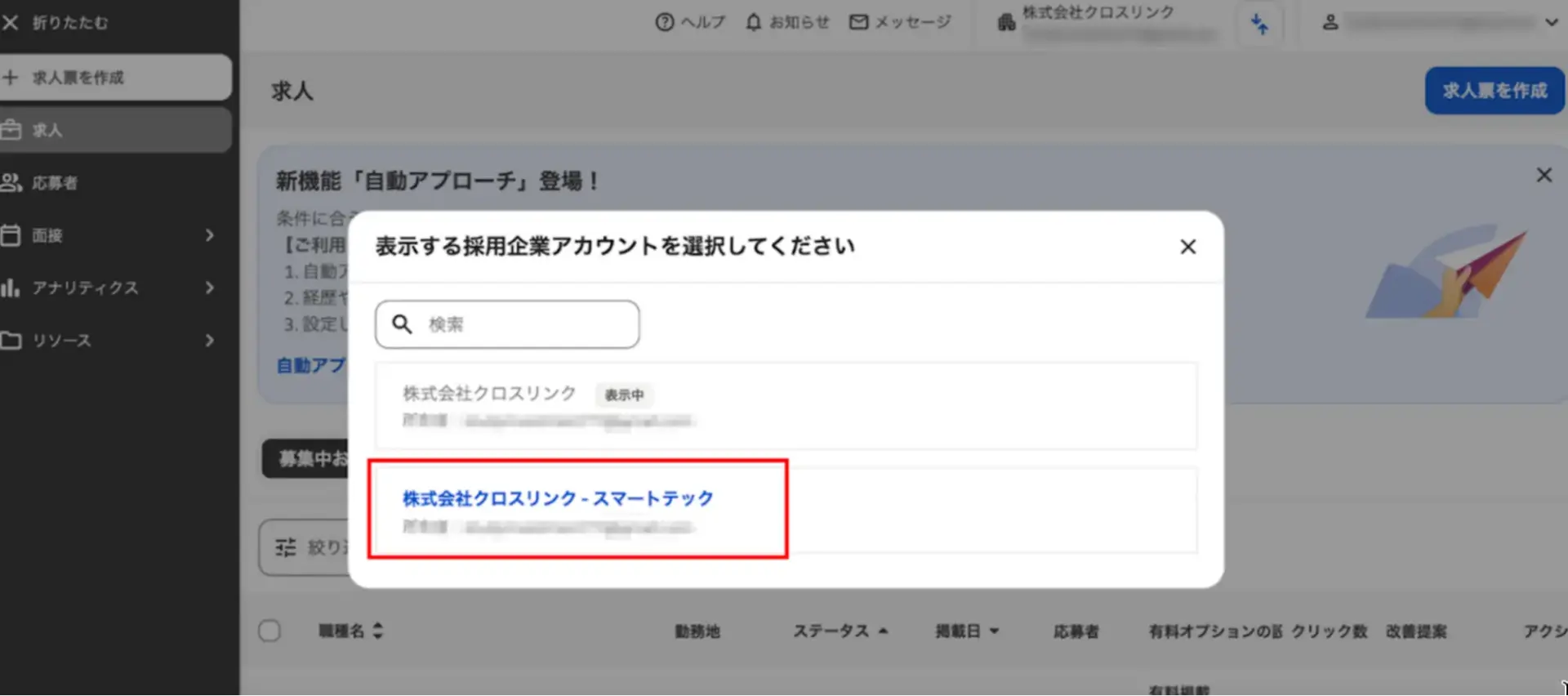1568x696 pixels.
Task: Expand the リソース sidebar submenu
Action: pos(210,341)
